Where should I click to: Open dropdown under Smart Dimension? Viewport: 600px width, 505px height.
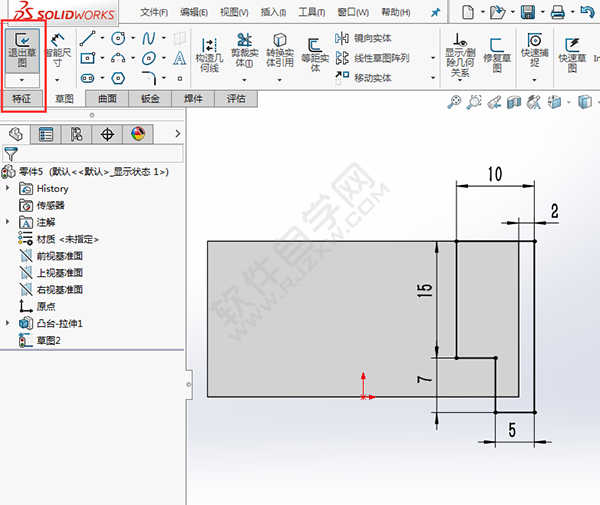(x=57, y=80)
